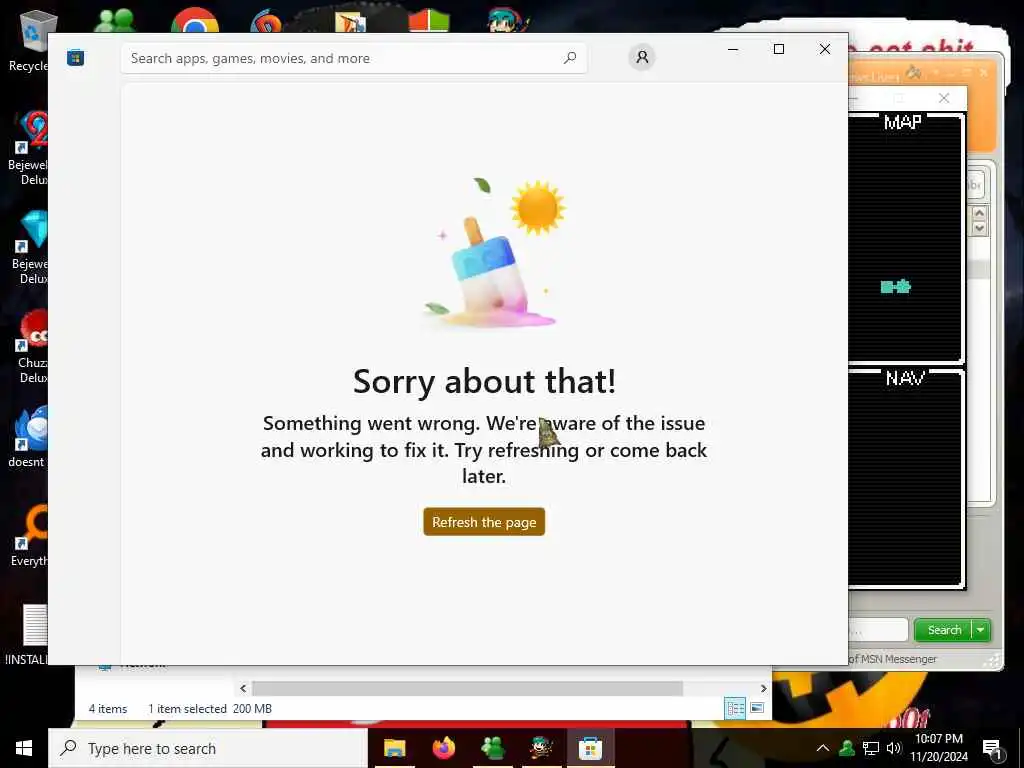Viewport: 1024px width, 768px height.
Task: Open the pirate game taskbar icon
Action: [541, 748]
